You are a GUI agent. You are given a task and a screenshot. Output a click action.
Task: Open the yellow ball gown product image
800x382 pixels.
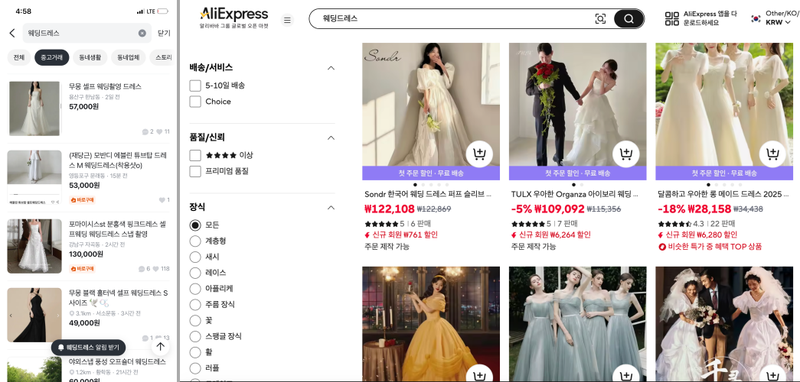click(431, 324)
